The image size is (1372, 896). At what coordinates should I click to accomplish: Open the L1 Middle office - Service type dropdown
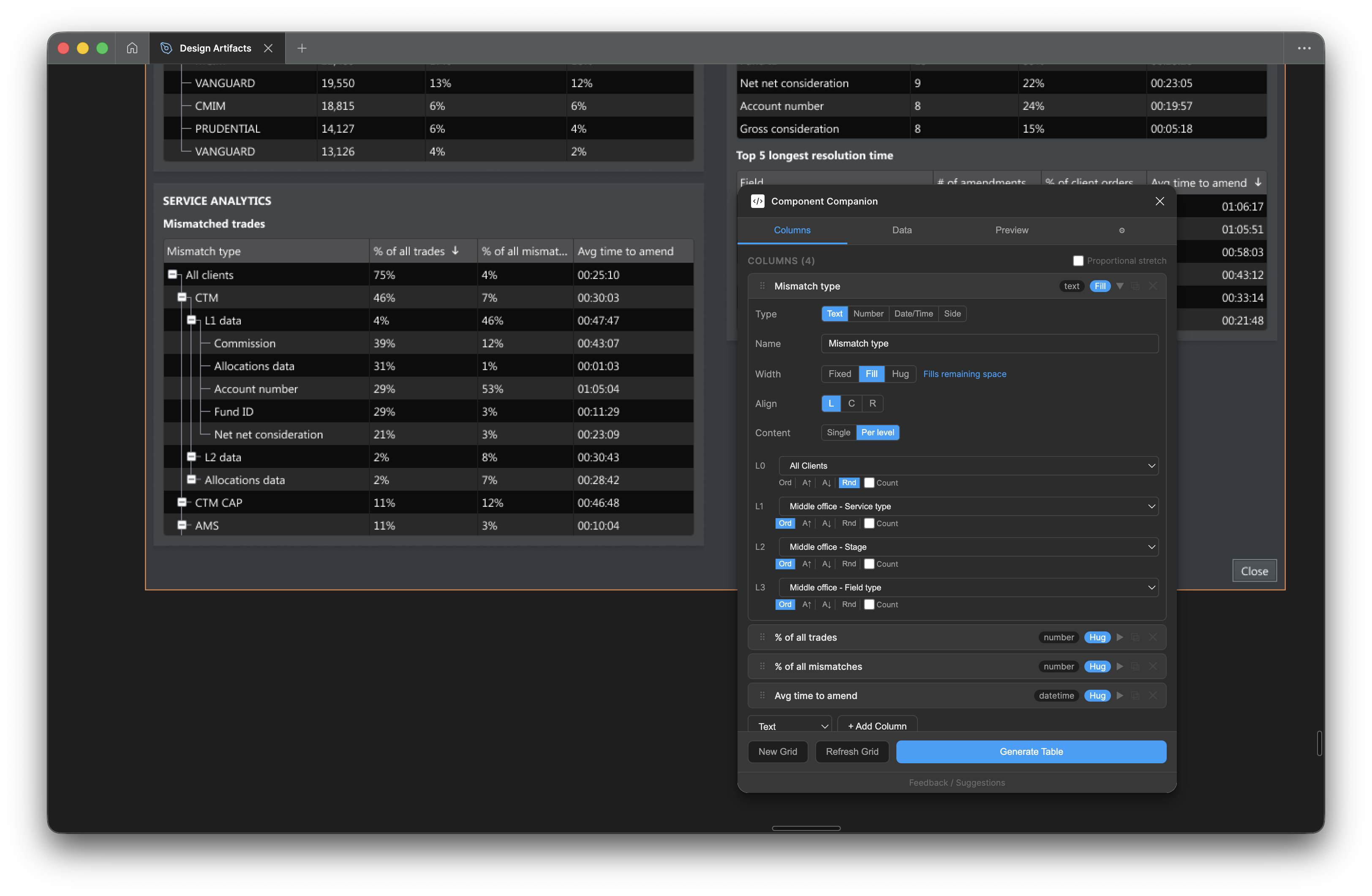(x=969, y=507)
